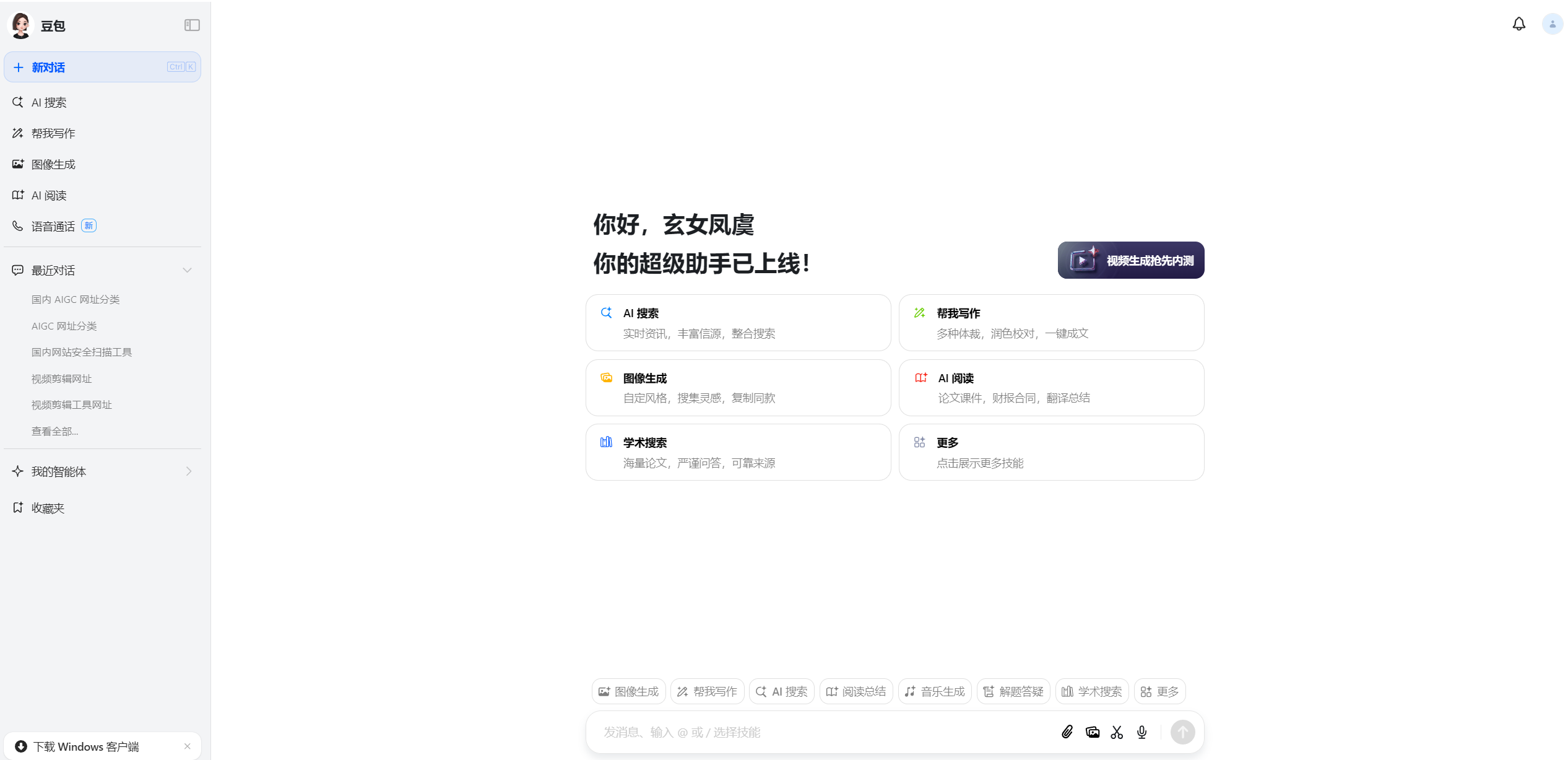Viewport: 1568px width, 760px height.
Task: Click the orange image icon on 图像生成 card
Action: point(606,378)
